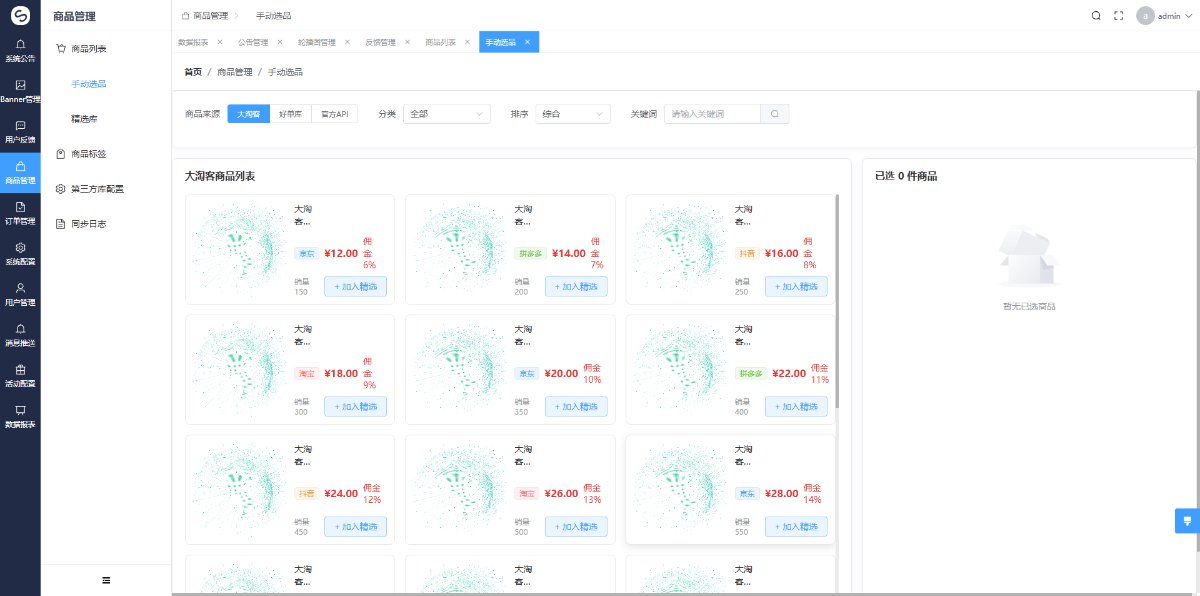Collapse the submenu with hamburger icon
This screenshot has height=596, width=1200.
106,580
